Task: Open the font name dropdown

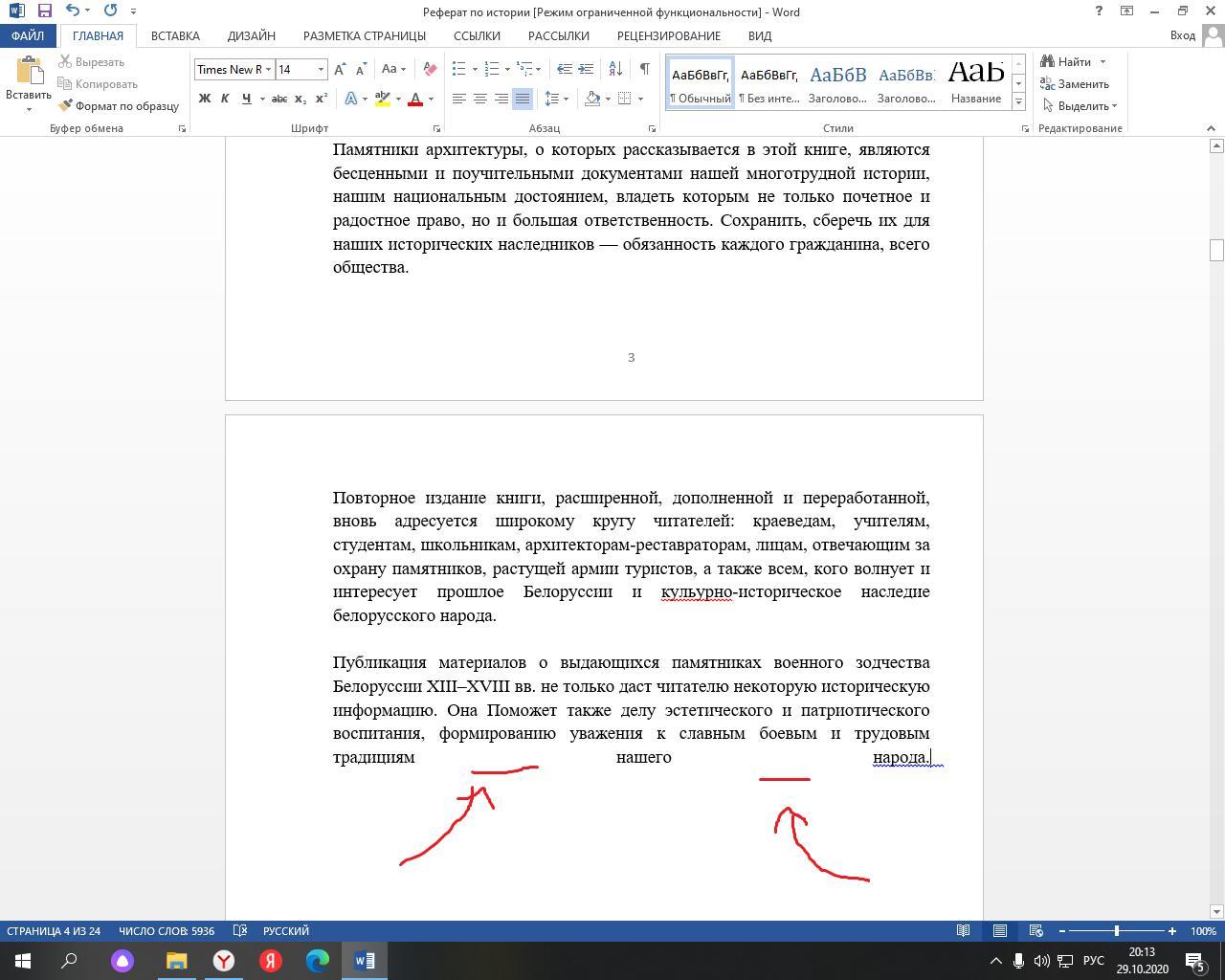Action: pyautogui.click(x=268, y=69)
